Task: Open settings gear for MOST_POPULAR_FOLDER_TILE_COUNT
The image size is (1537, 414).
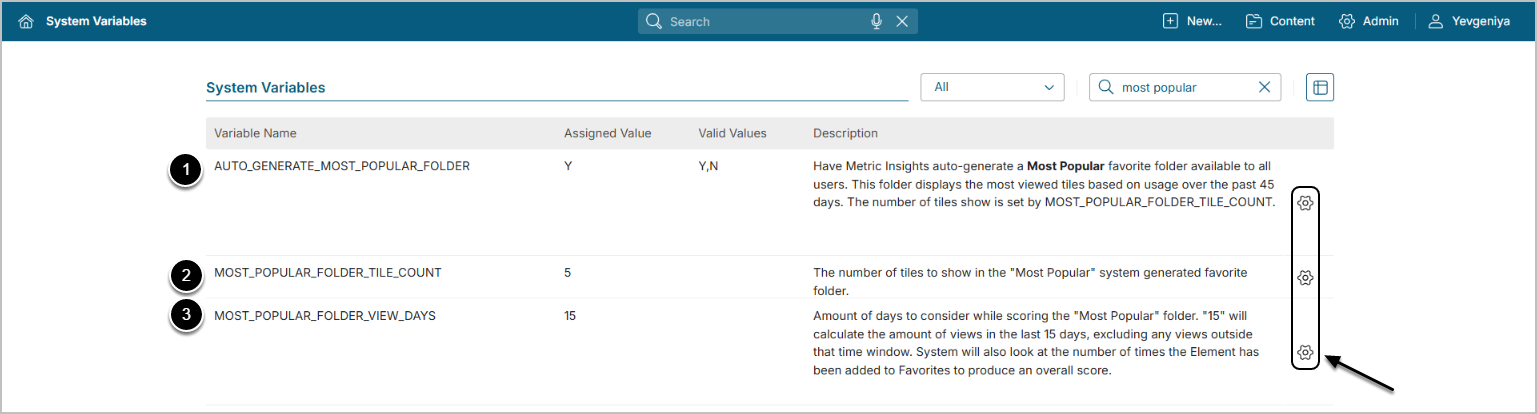Action: [1304, 277]
